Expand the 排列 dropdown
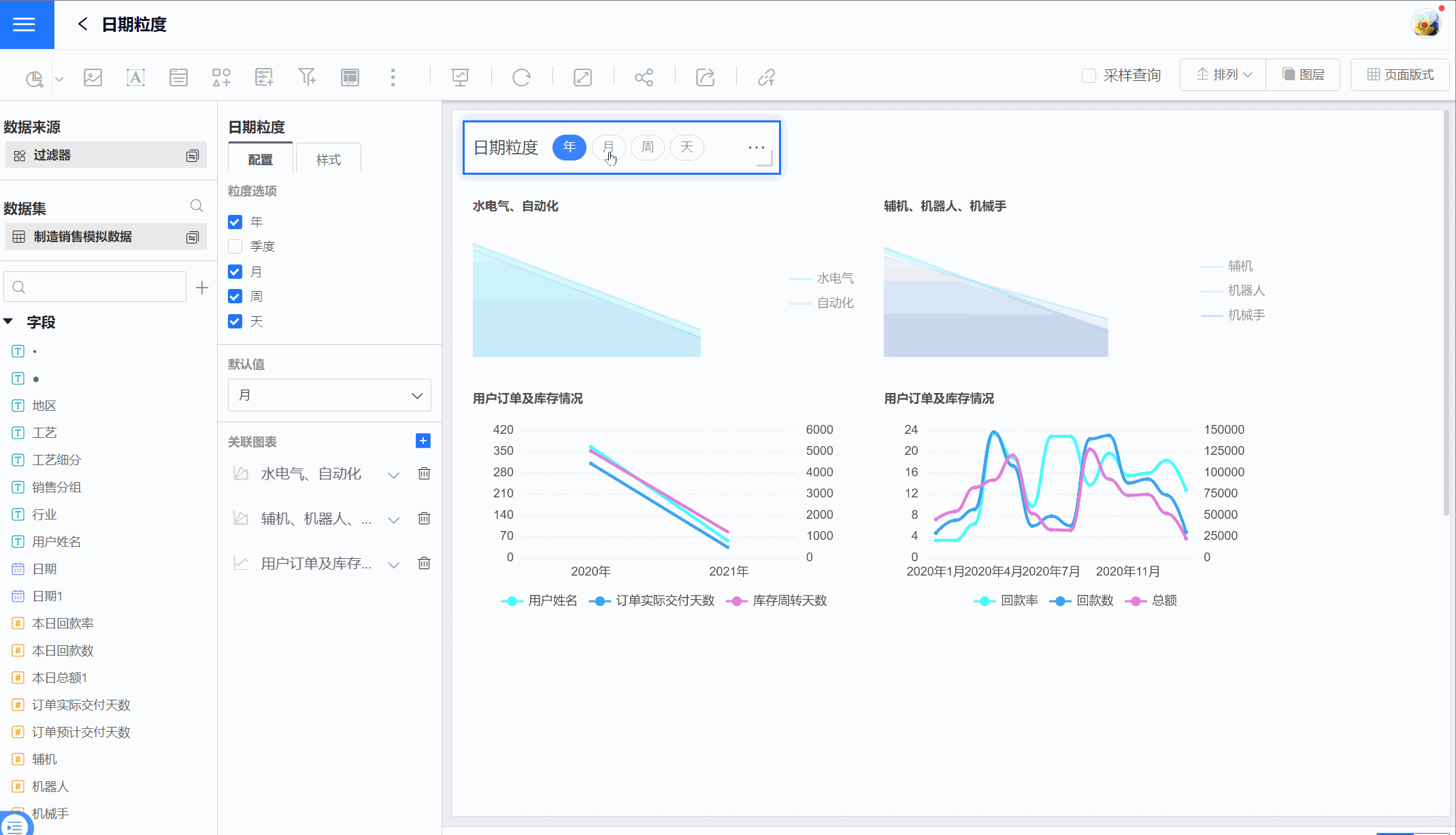The width and height of the screenshot is (1456, 835). click(x=1223, y=75)
